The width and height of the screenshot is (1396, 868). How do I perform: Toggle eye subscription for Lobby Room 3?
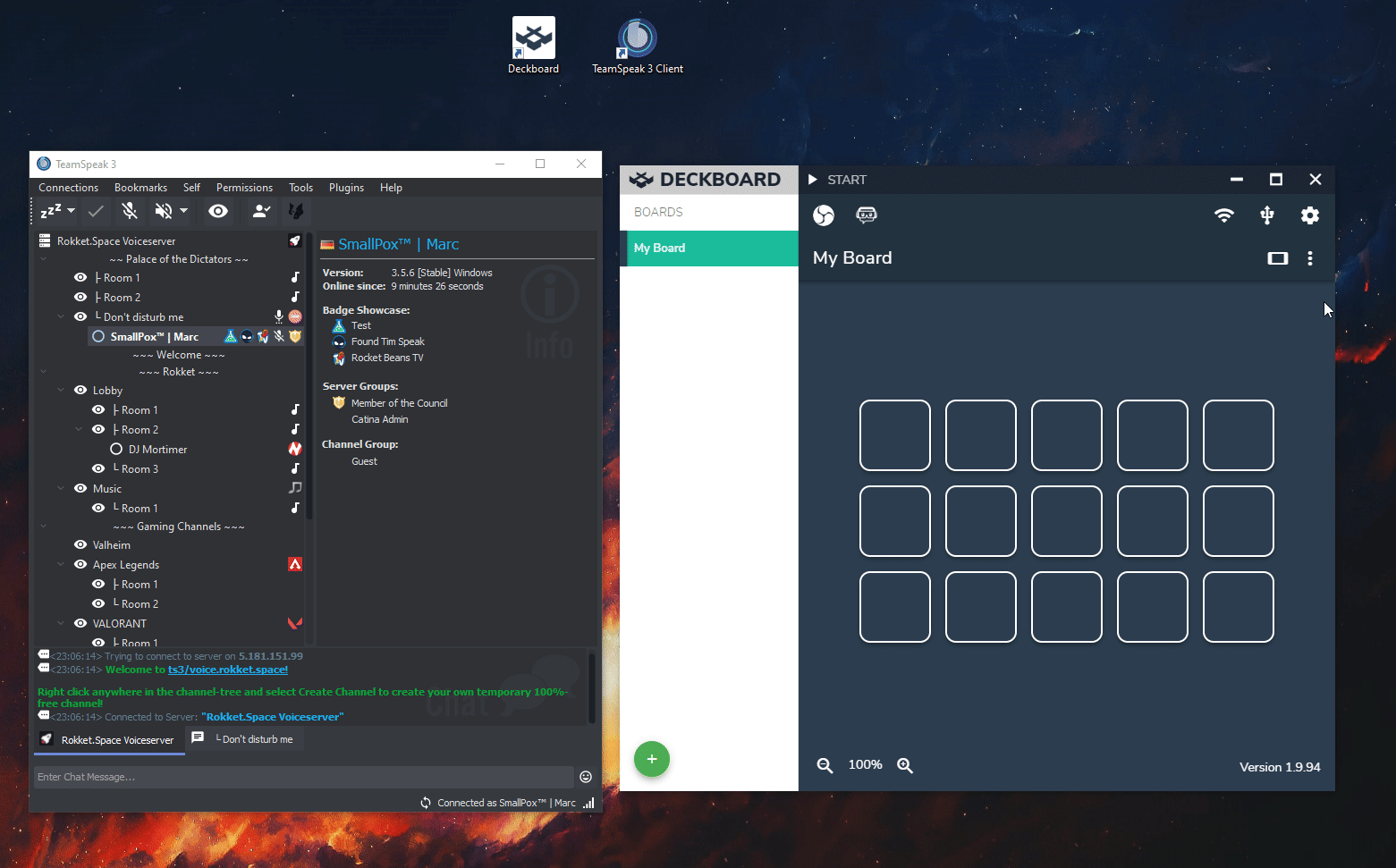click(x=98, y=468)
